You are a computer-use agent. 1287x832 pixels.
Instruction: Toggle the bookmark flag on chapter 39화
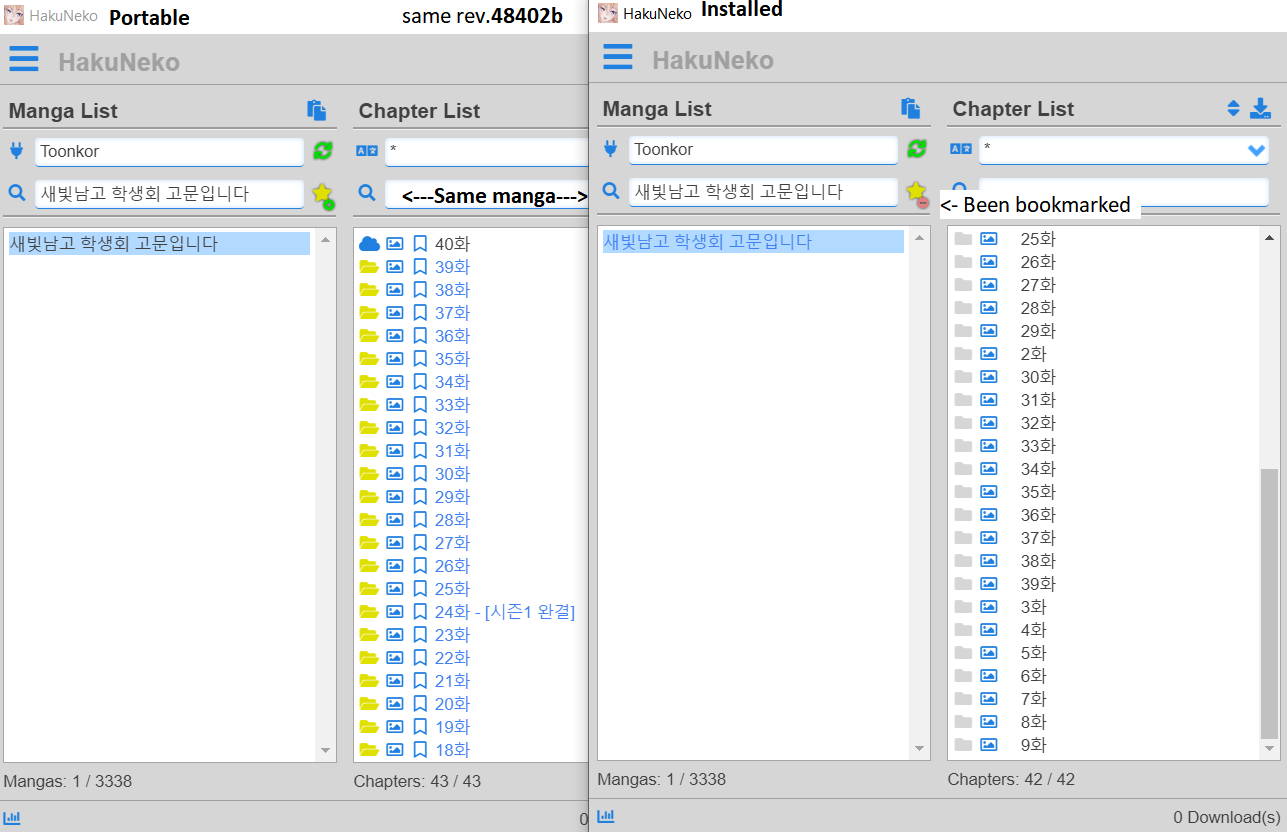419,266
